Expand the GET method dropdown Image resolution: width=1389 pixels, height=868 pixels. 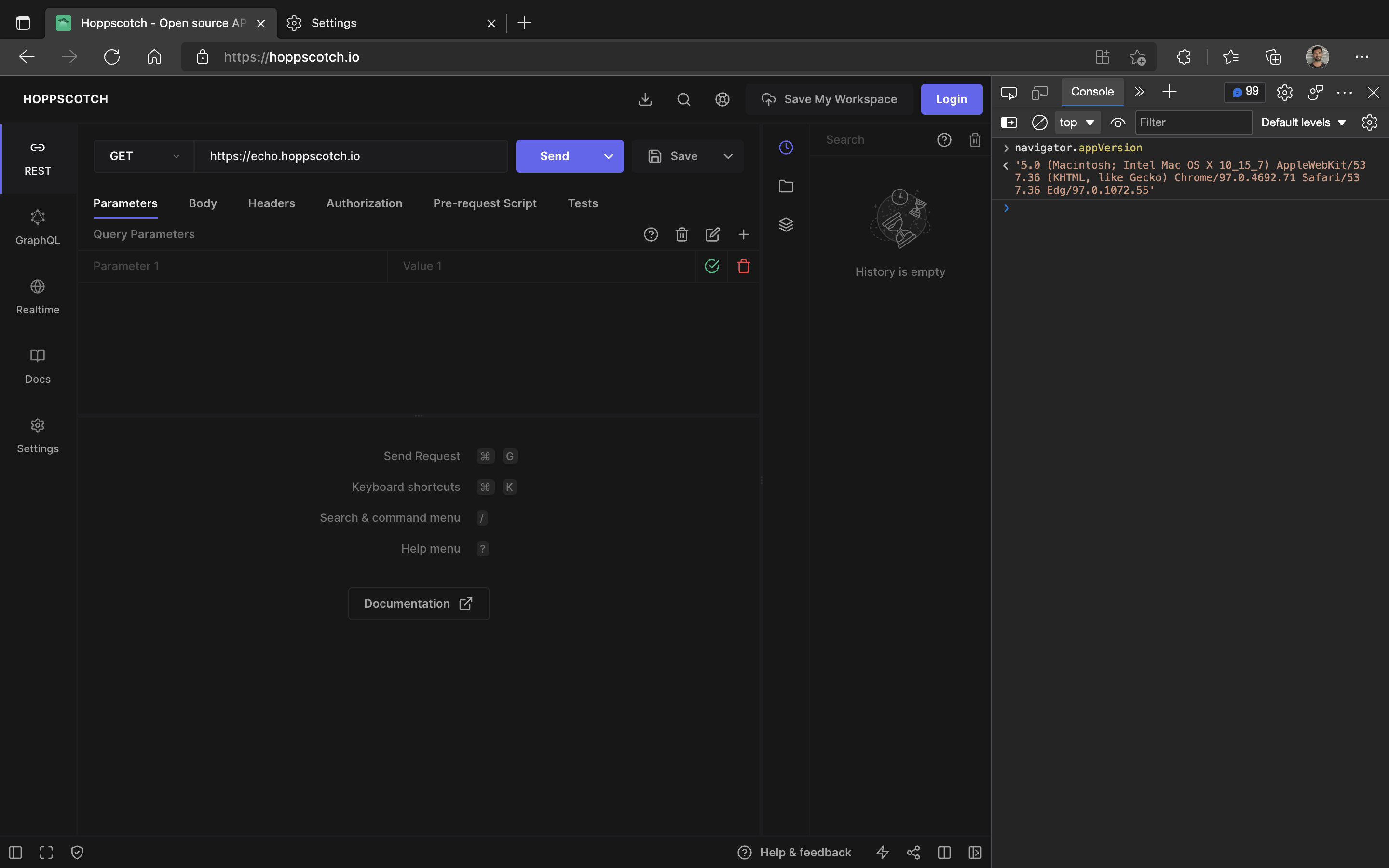tap(144, 156)
